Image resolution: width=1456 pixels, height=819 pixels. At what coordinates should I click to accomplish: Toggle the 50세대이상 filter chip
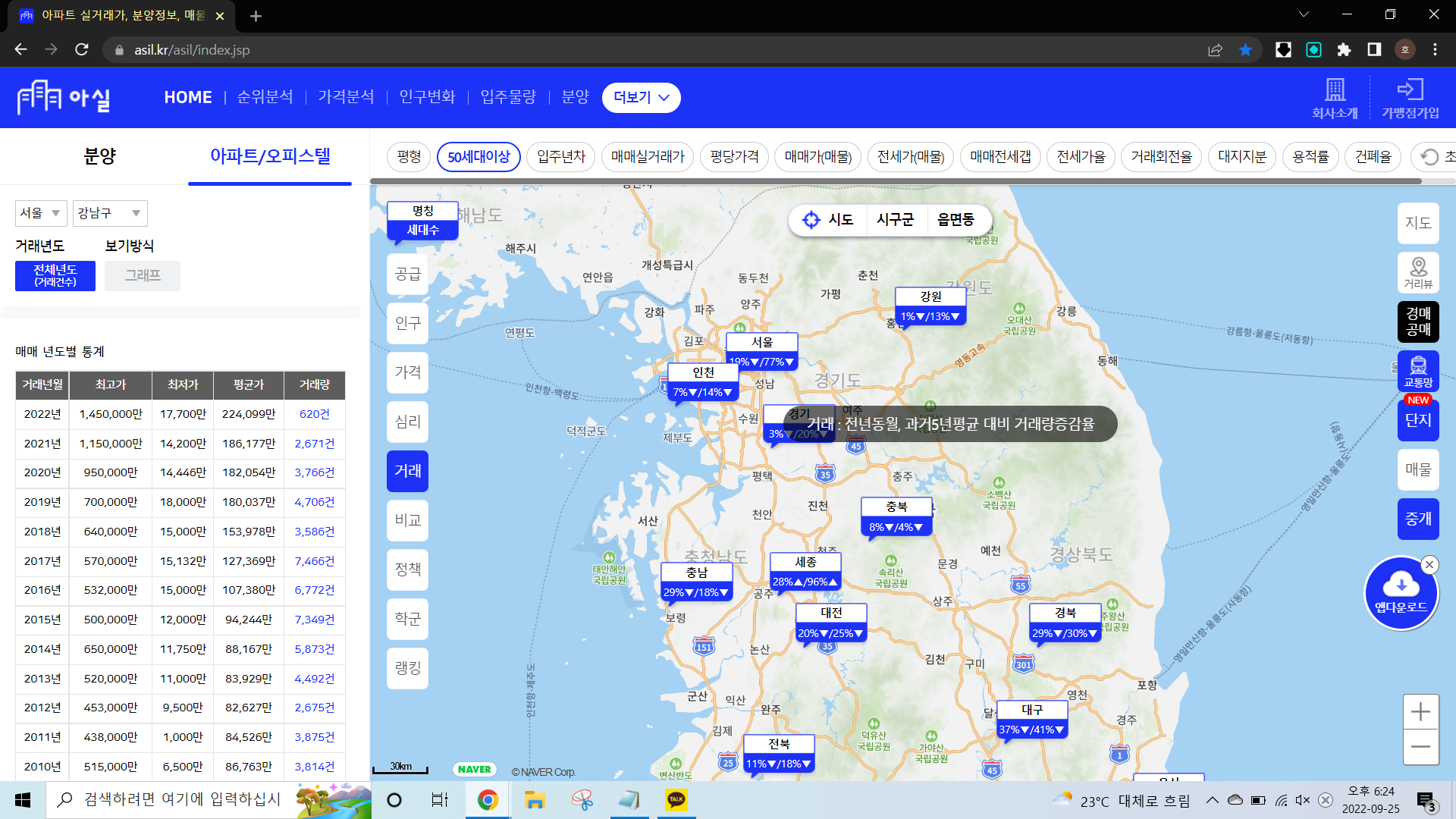[479, 157]
